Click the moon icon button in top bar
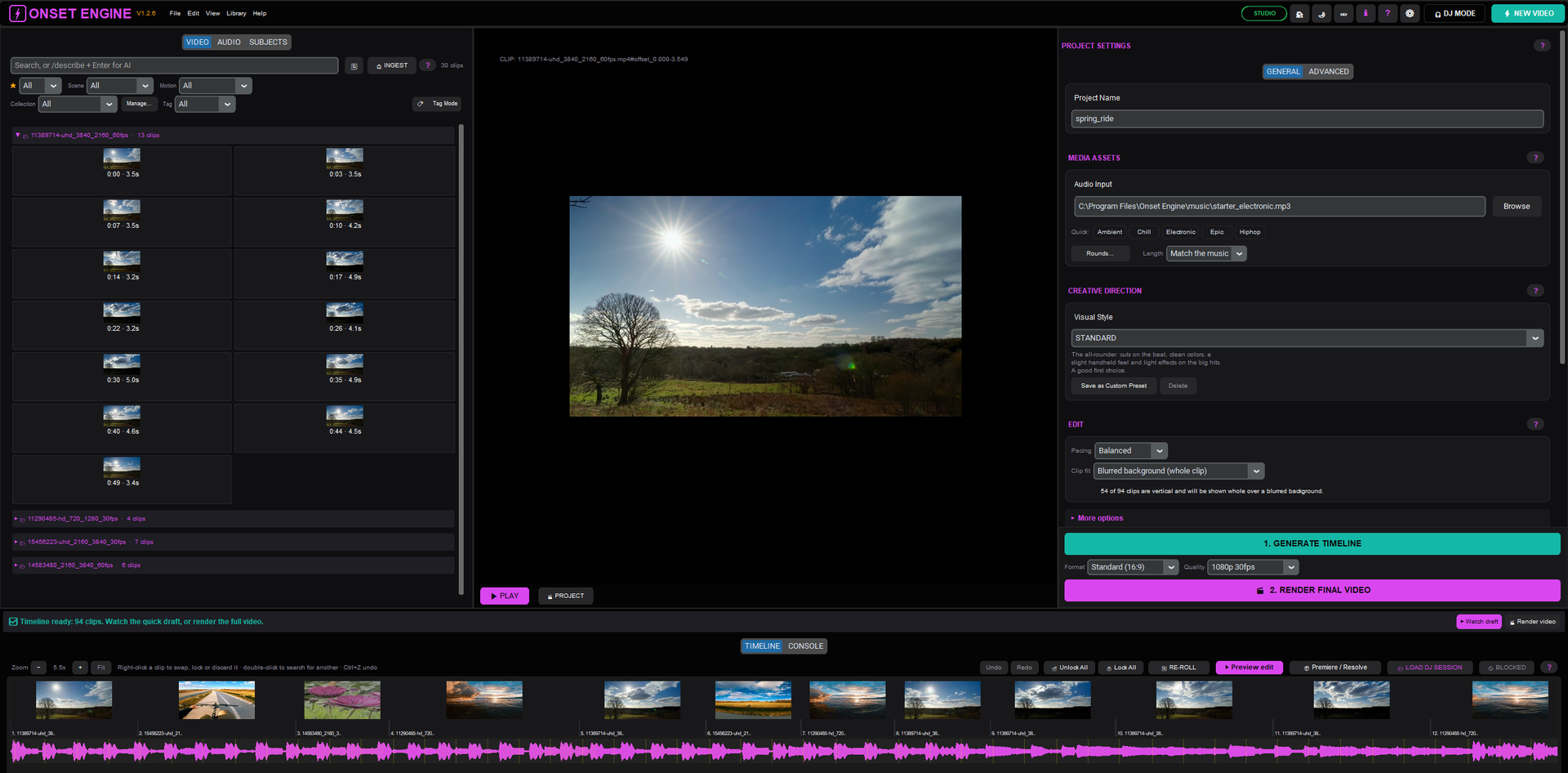Screen dimensions: 1568x773 (1321, 13)
